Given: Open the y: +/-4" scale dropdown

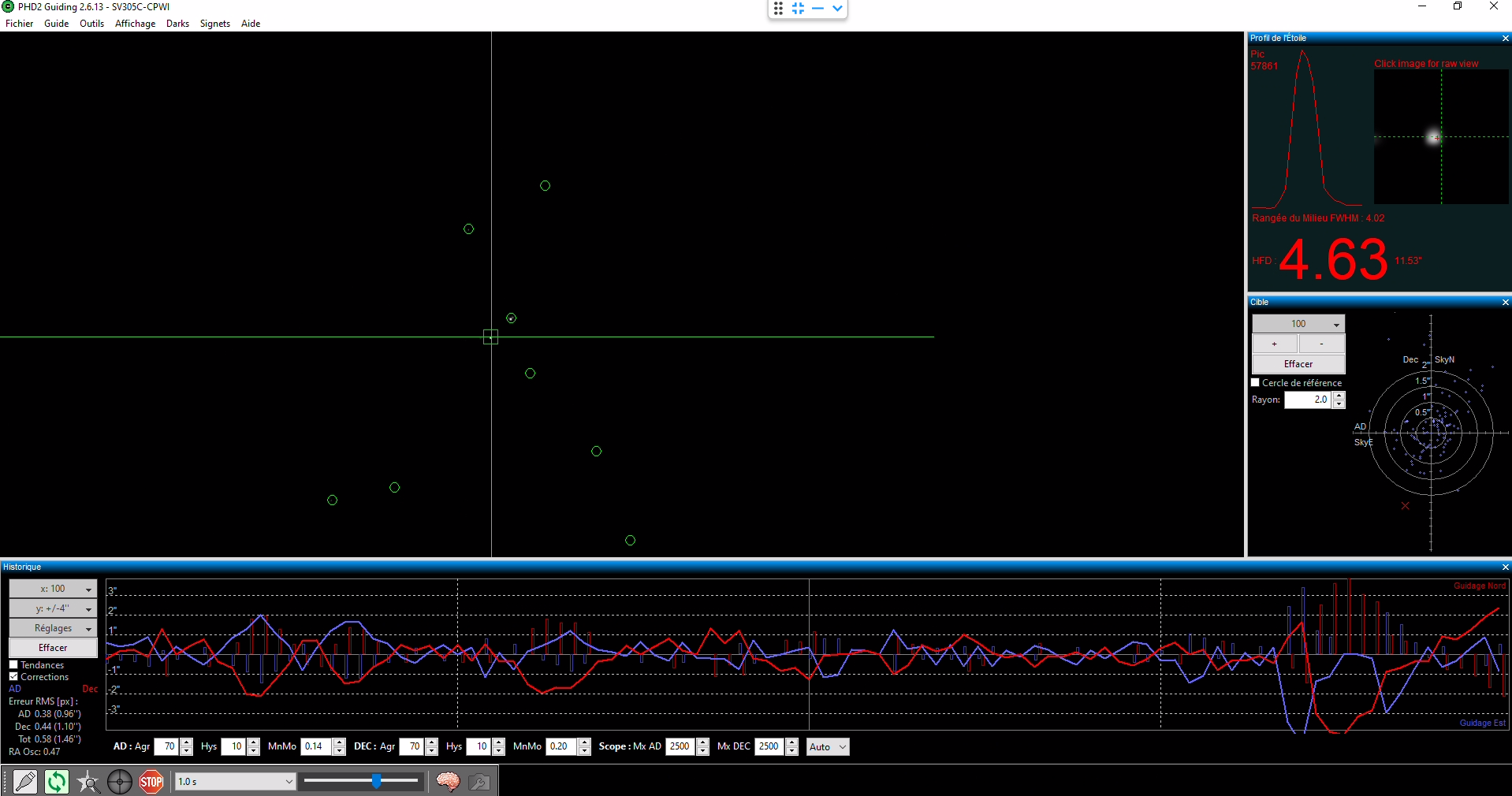Looking at the screenshot, I should 53,608.
